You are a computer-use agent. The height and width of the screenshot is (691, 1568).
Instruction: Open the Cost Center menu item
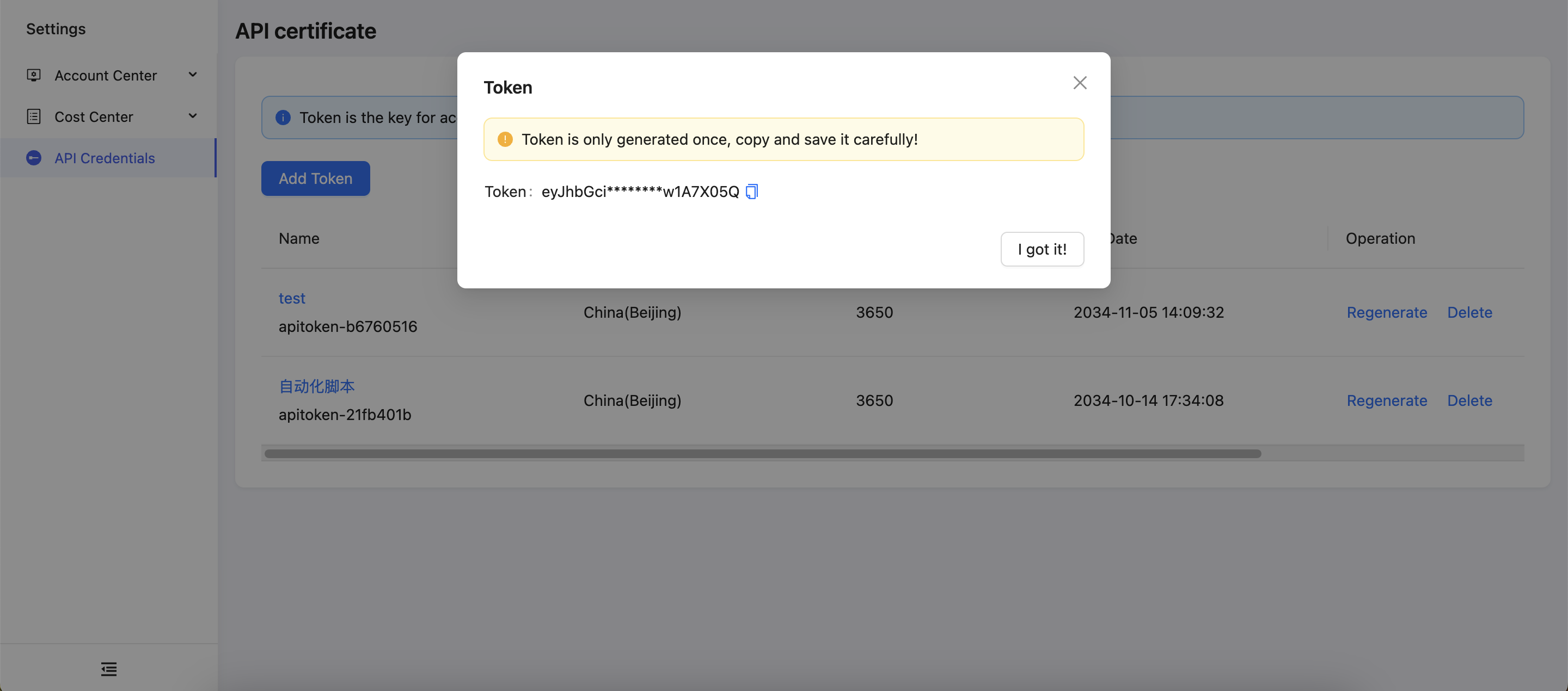click(108, 116)
